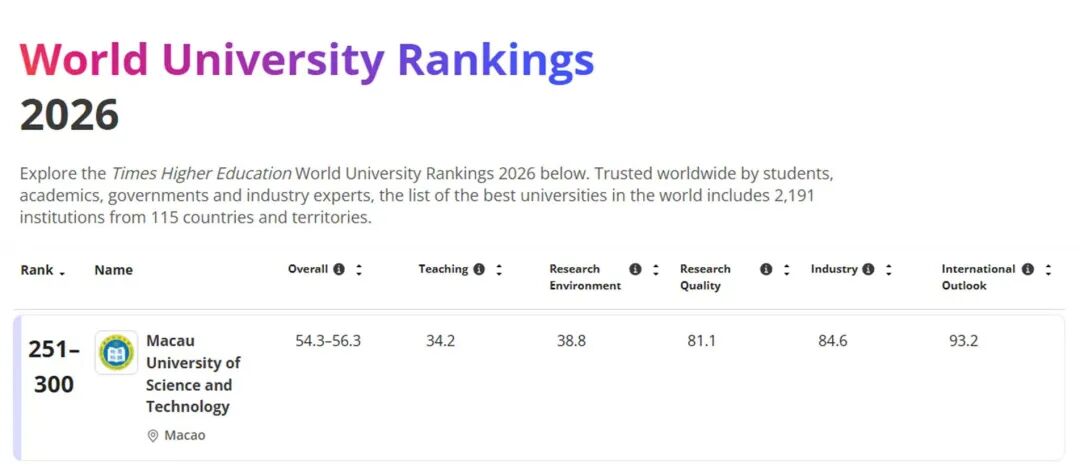
Task: Sort by Teaching score arrows
Action: [499, 270]
